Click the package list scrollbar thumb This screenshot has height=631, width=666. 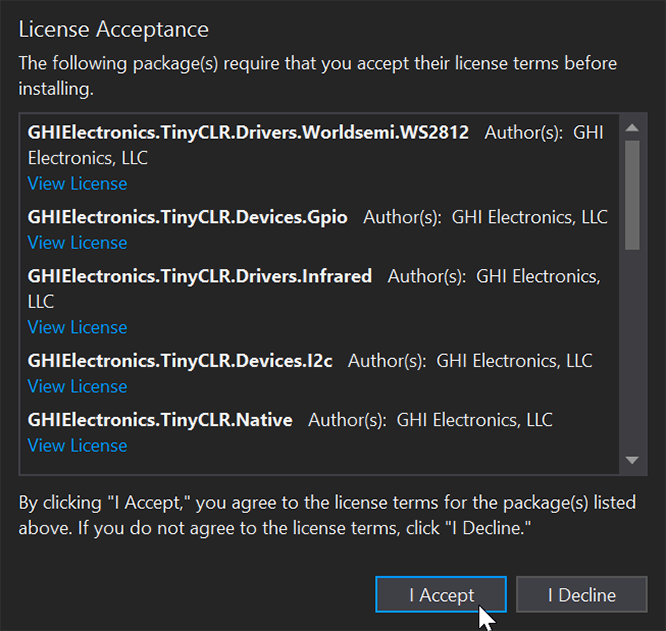point(632,195)
